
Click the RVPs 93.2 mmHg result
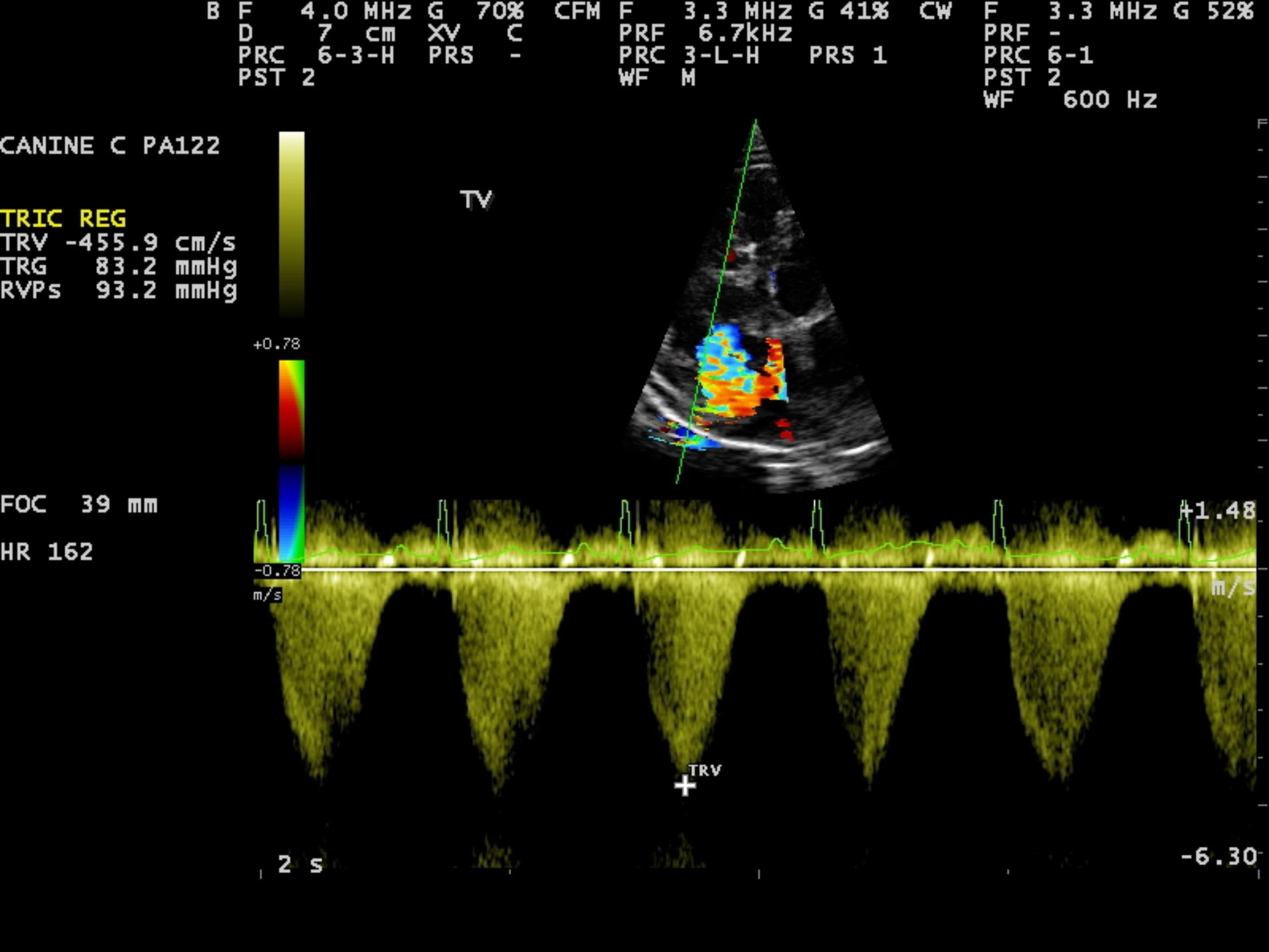(x=118, y=291)
